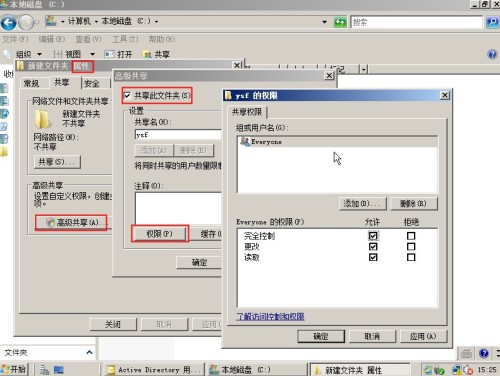Screen dimensions: 500x376
Task: Click the Explorer search box
Action: point(416,22)
